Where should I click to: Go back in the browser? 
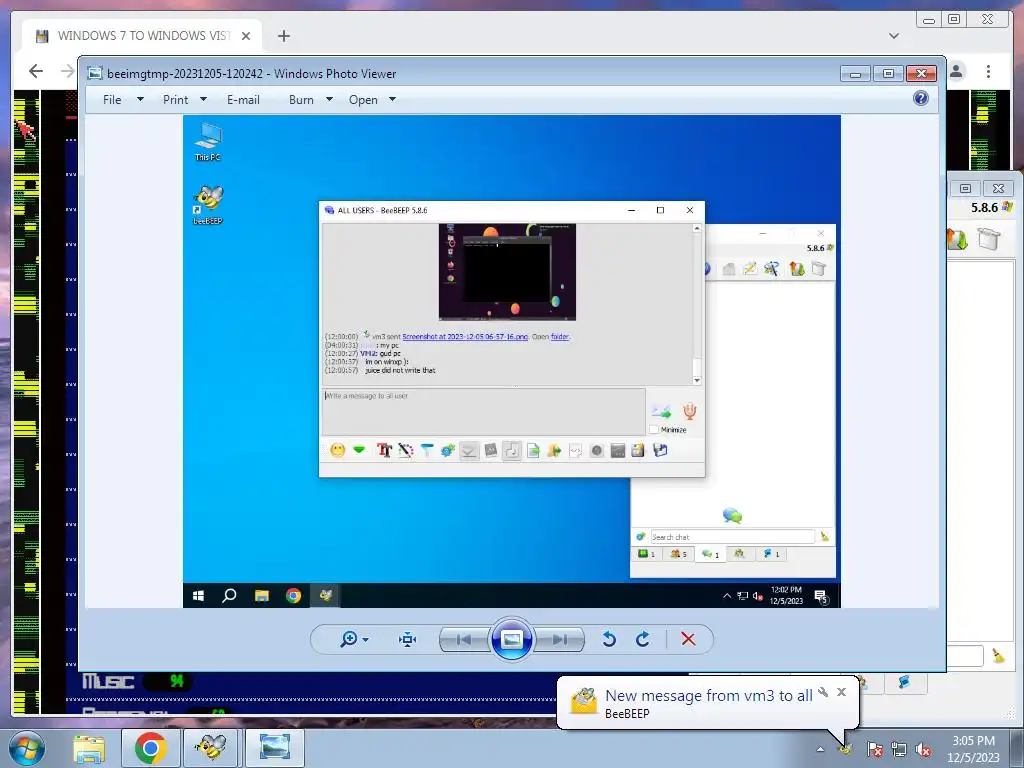point(36,71)
